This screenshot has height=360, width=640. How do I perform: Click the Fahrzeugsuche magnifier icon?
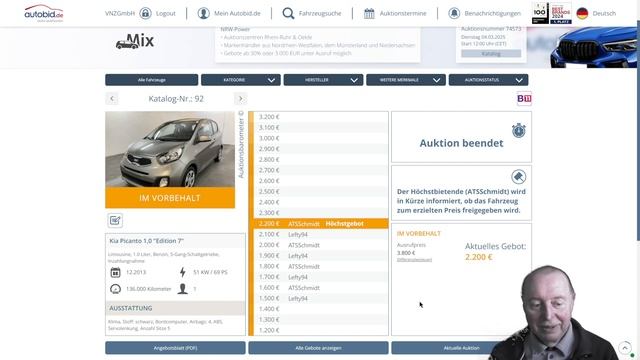[288, 13]
